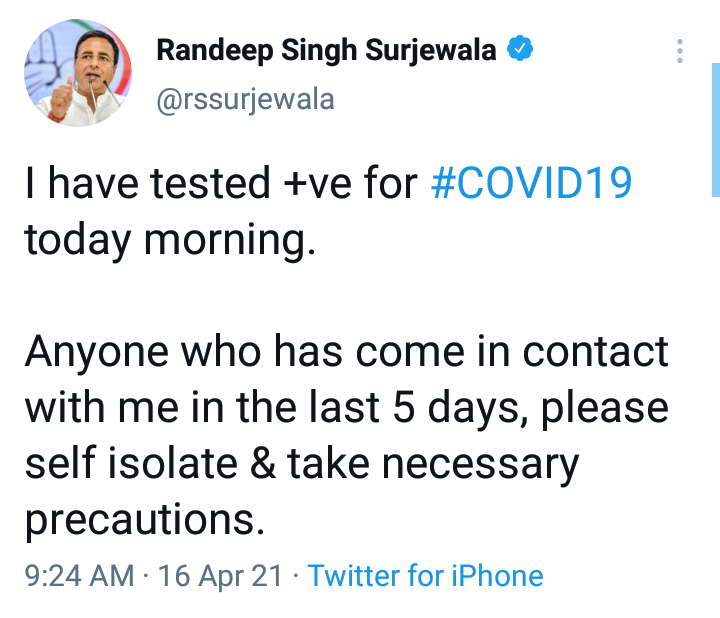The height and width of the screenshot is (618, 720).
Task: Visit the @rssurjewala handle
Action: (245, 100)
